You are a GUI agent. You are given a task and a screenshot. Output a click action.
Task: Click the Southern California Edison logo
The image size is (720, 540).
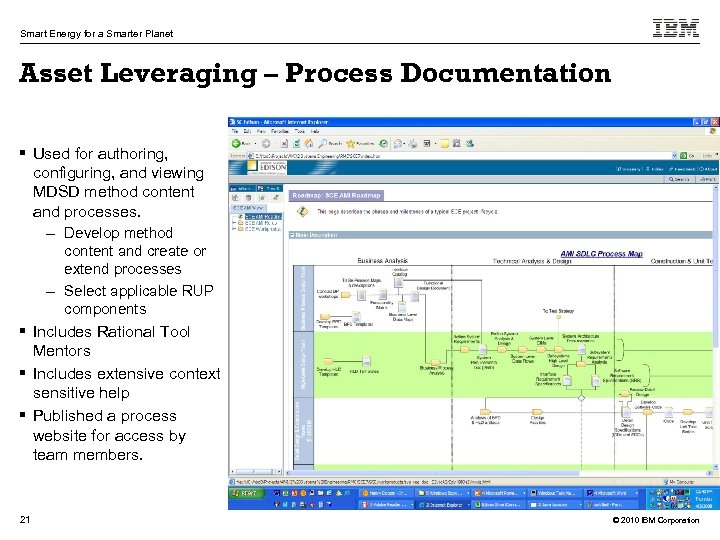pyautogui.click(x=267, y=167)
